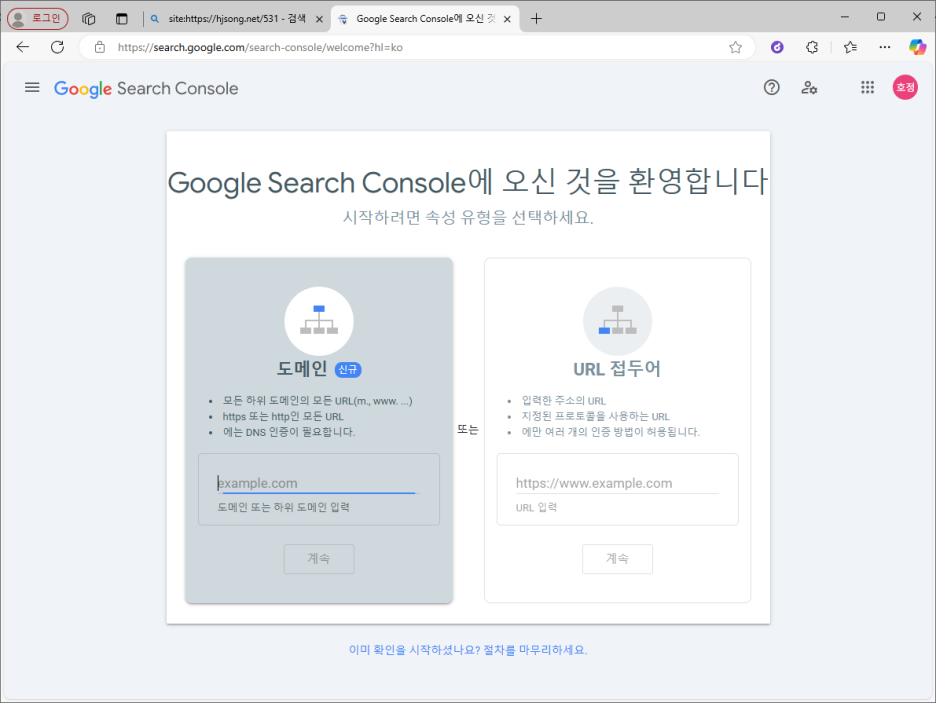Viewport: 936px width, 703px height.
Task: Open the pink account avatar
Action: tap(905, 87)
